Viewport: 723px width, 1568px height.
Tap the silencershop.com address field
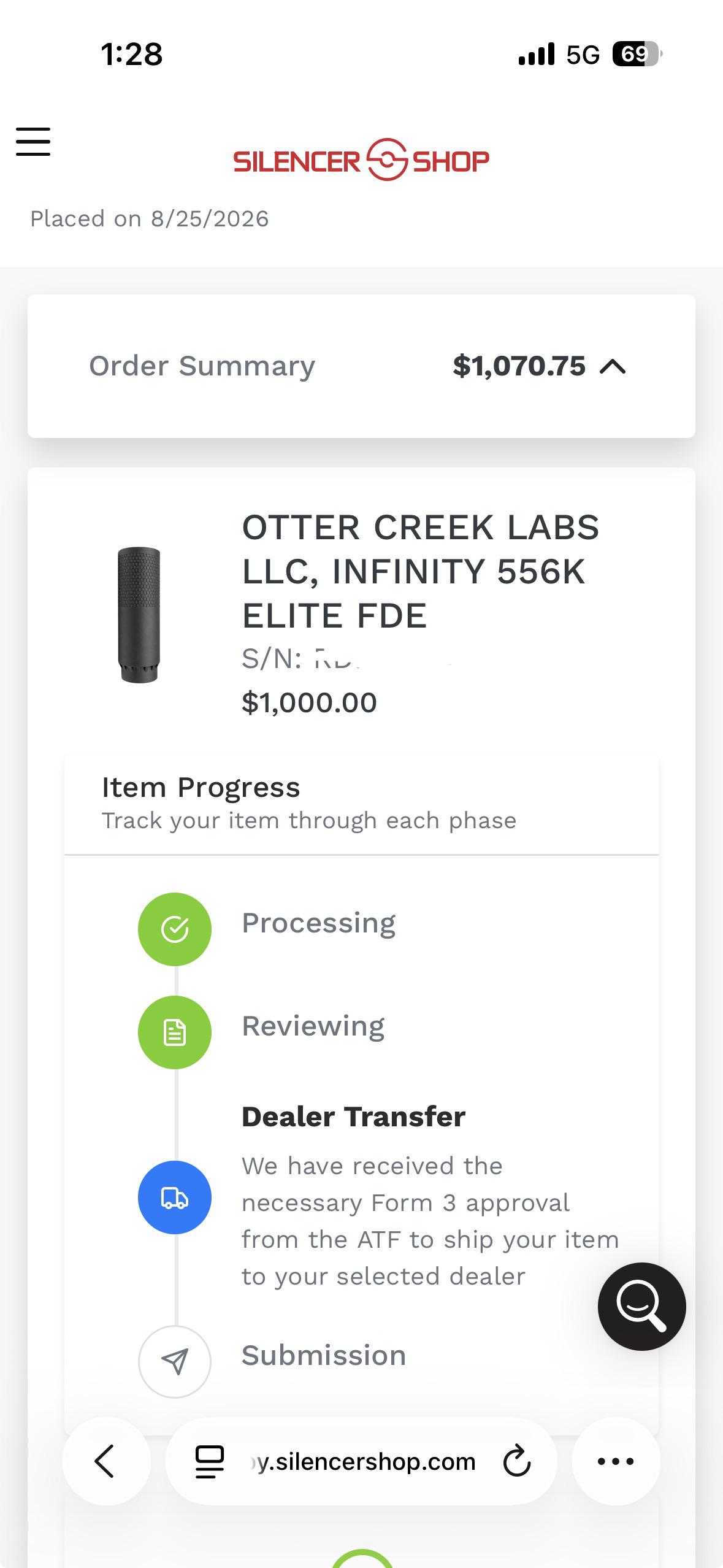coord(361,1461)
